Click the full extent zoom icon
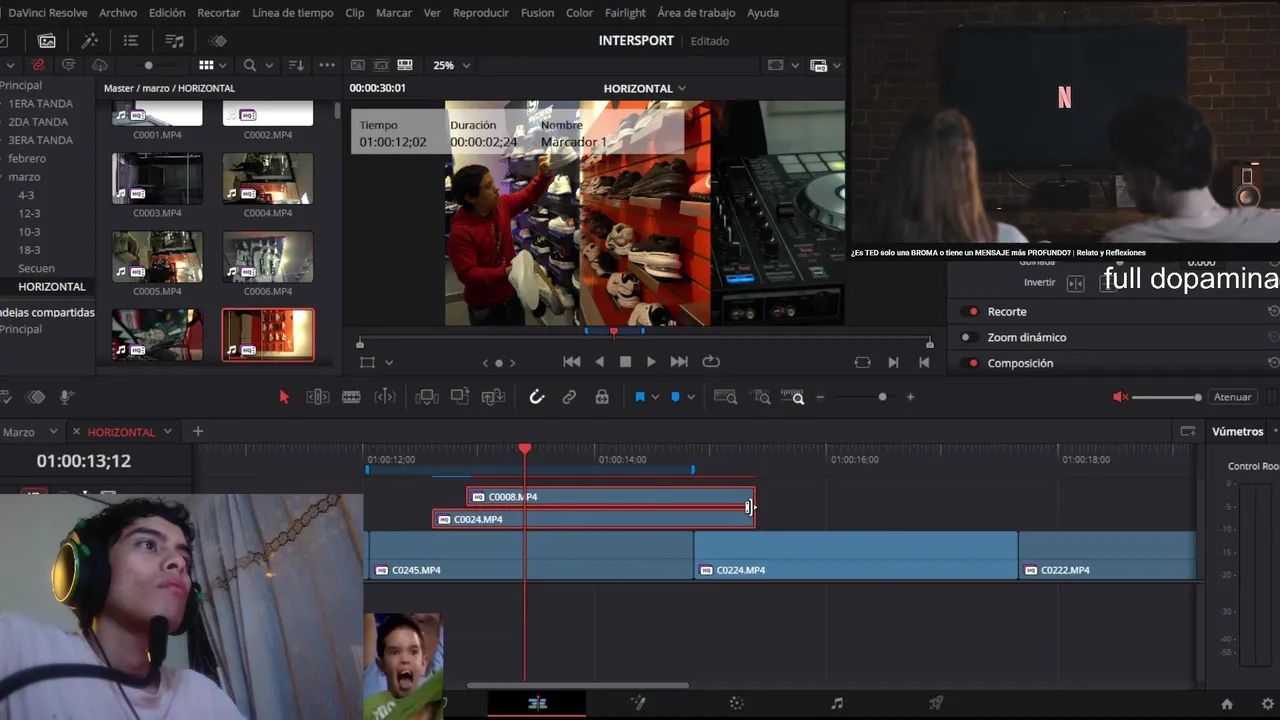Image resolution: width=1280 pixels, height=720 pixels. click(725, 397)
